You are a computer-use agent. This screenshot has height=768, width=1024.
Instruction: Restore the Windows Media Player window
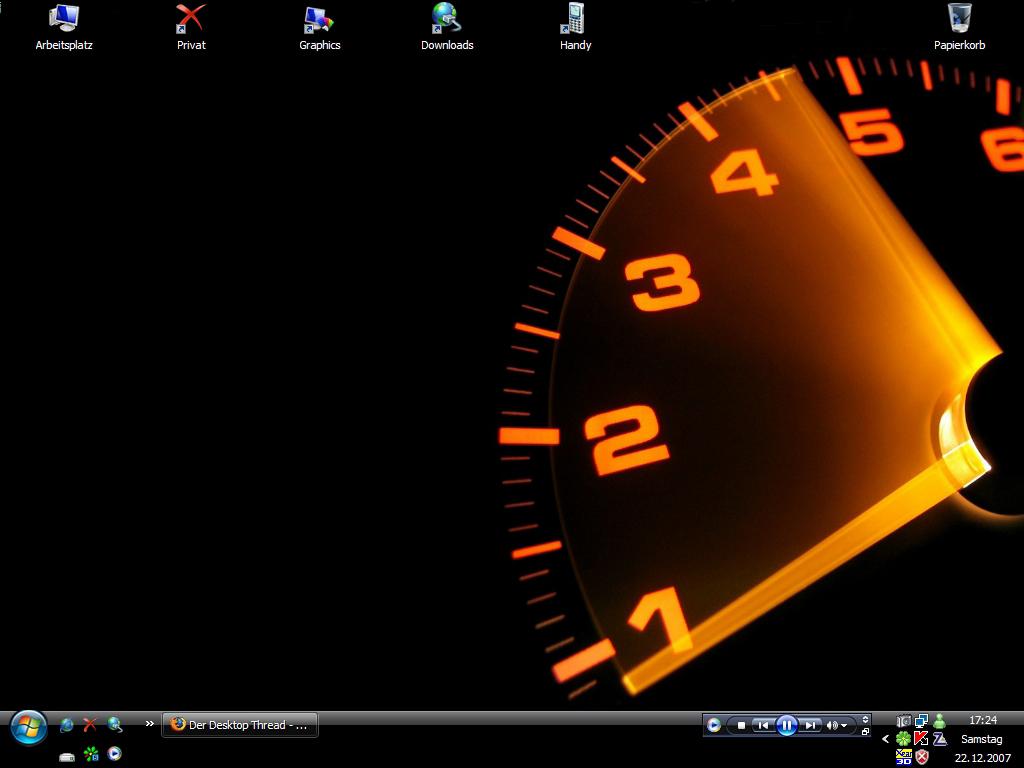click(x=866, y=732)
